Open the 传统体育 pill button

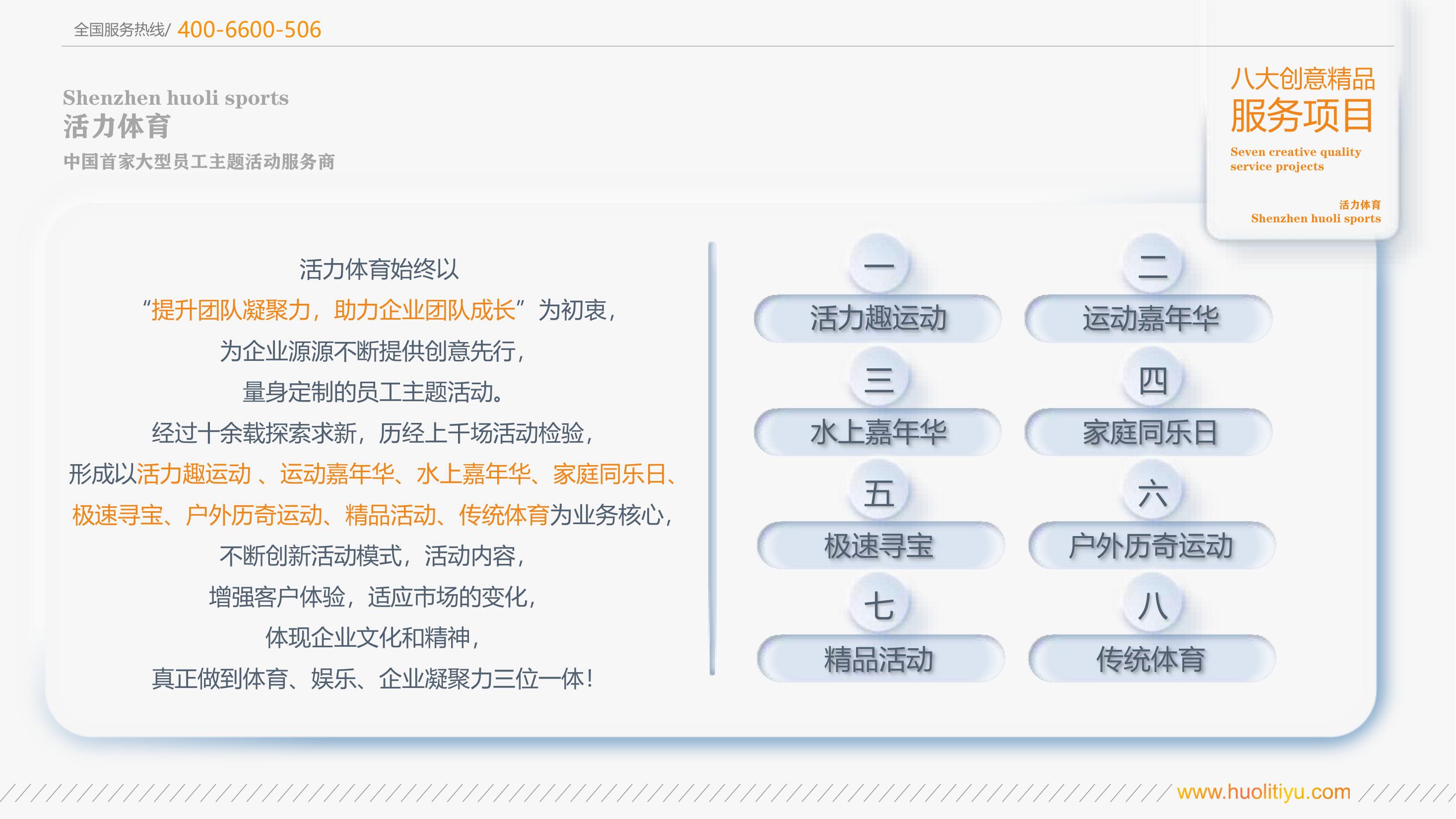1151,659
